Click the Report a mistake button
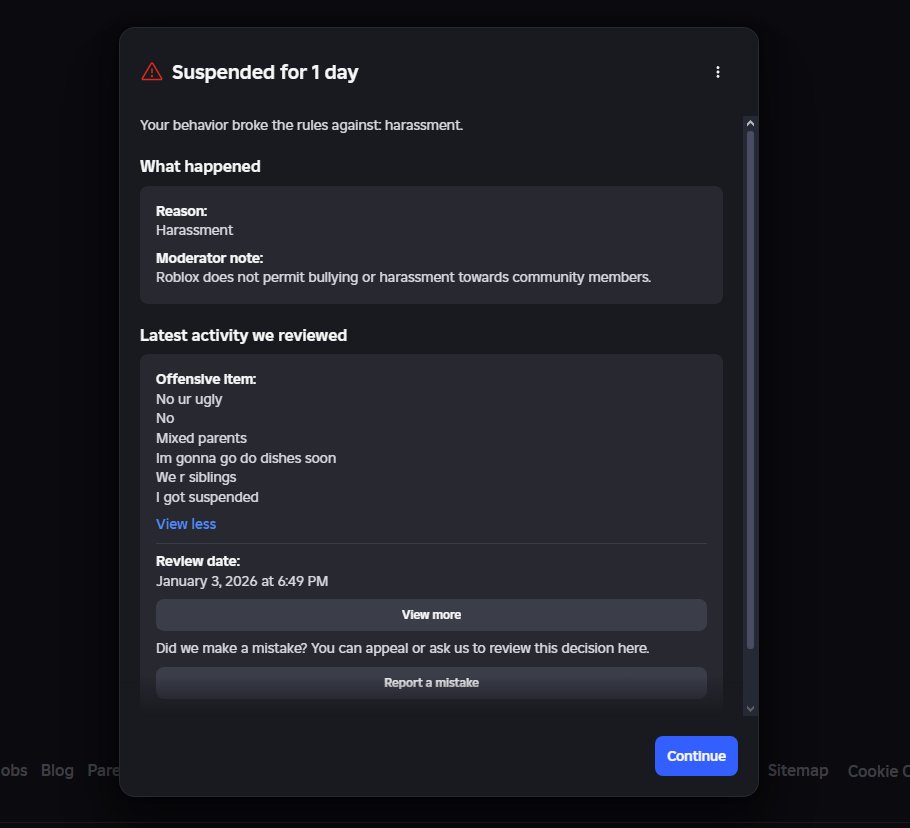Viewport: 910px width, 828px height. (x=431, y=683)
